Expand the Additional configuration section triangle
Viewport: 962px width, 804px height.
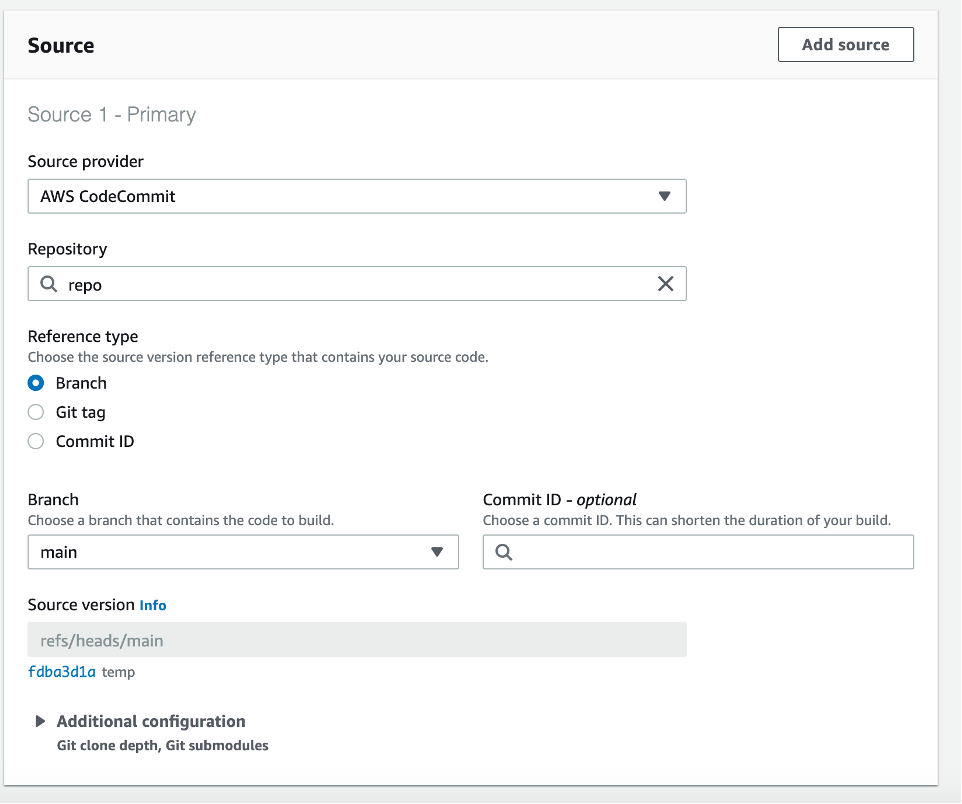(x=41, y=721)
